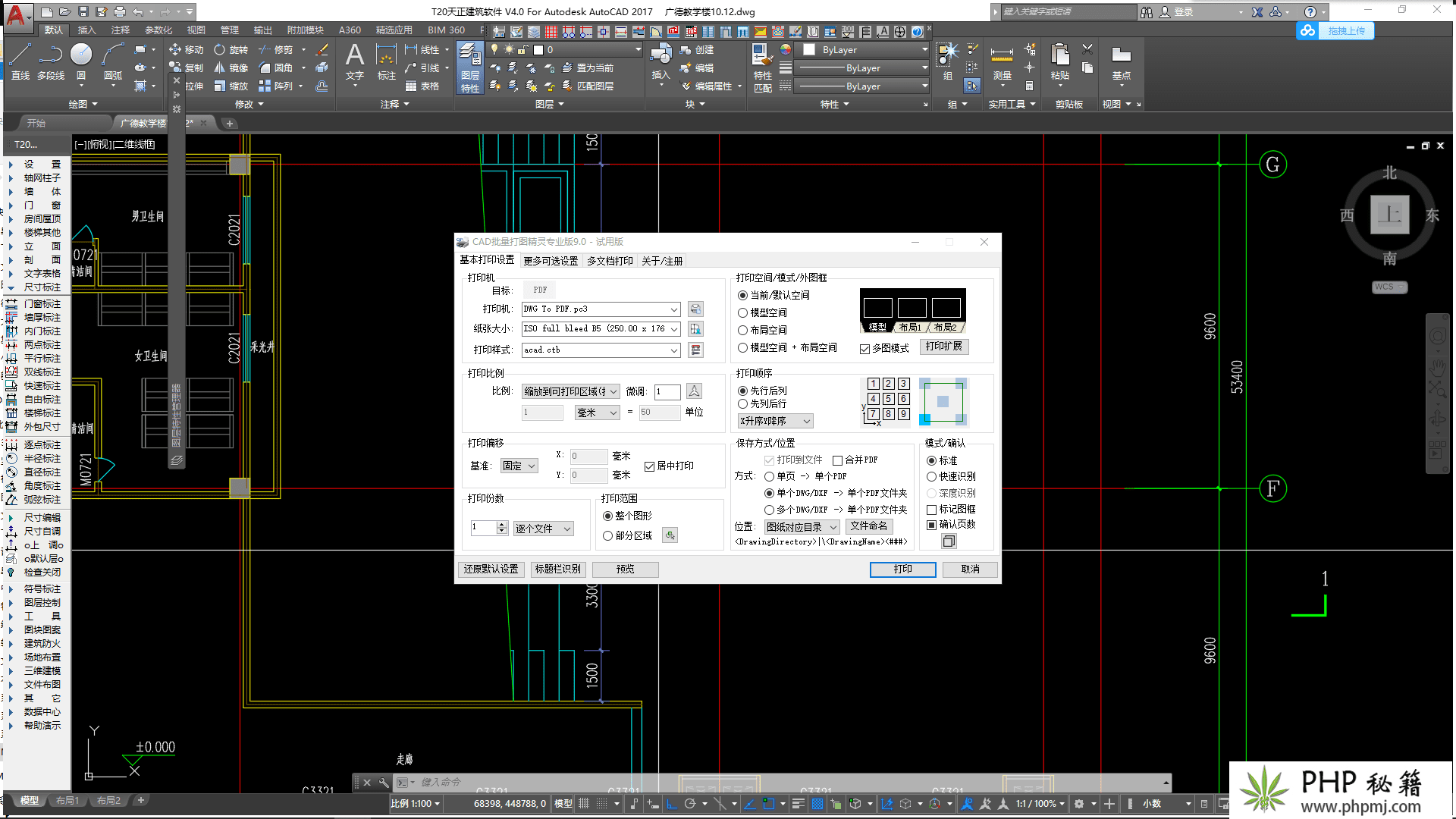Click the Plot printer icon in quick access toolbar

click(120, 11)
